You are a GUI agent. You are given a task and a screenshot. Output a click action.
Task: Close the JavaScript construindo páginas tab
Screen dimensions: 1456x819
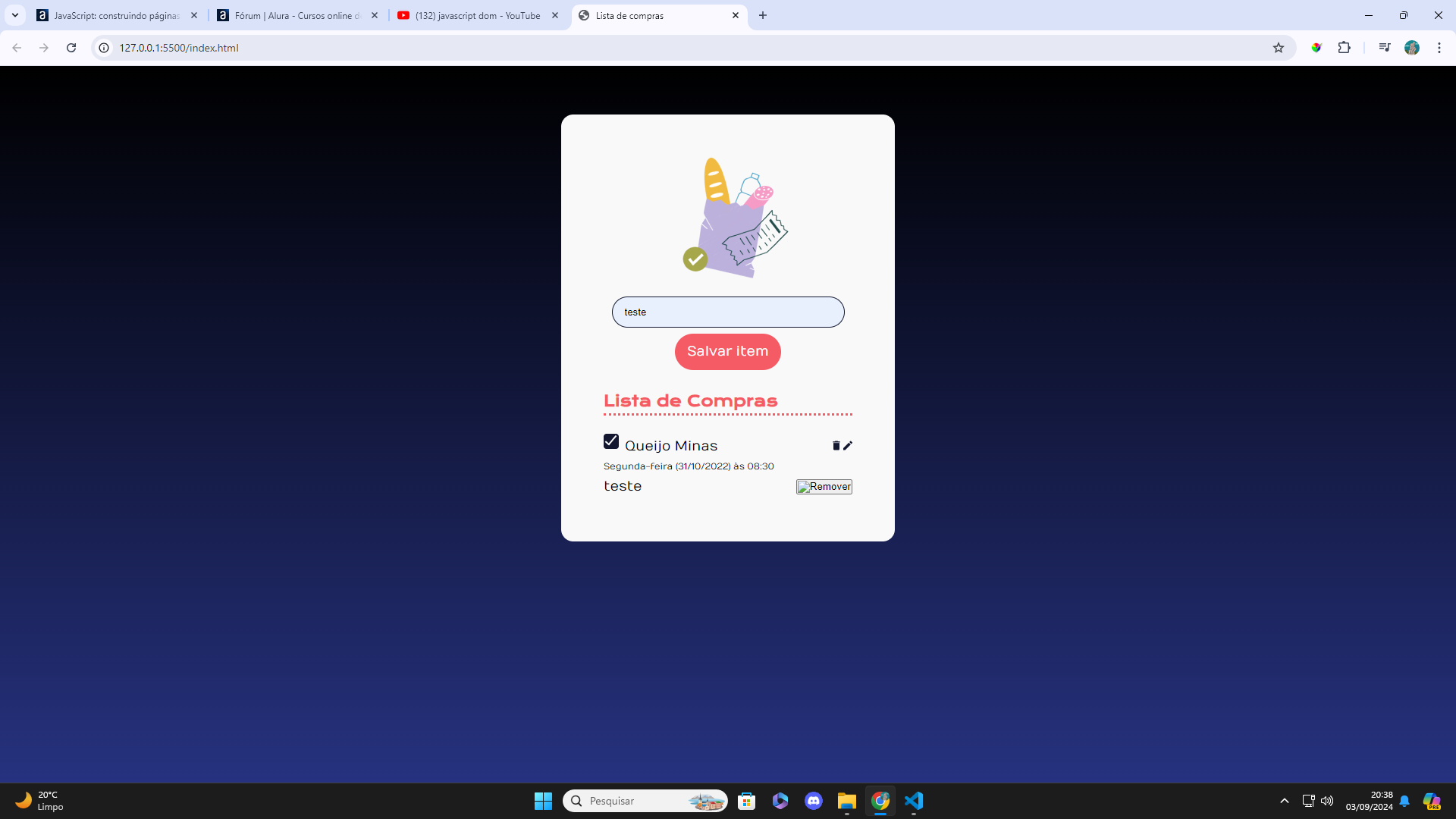(x=194, y=15)
